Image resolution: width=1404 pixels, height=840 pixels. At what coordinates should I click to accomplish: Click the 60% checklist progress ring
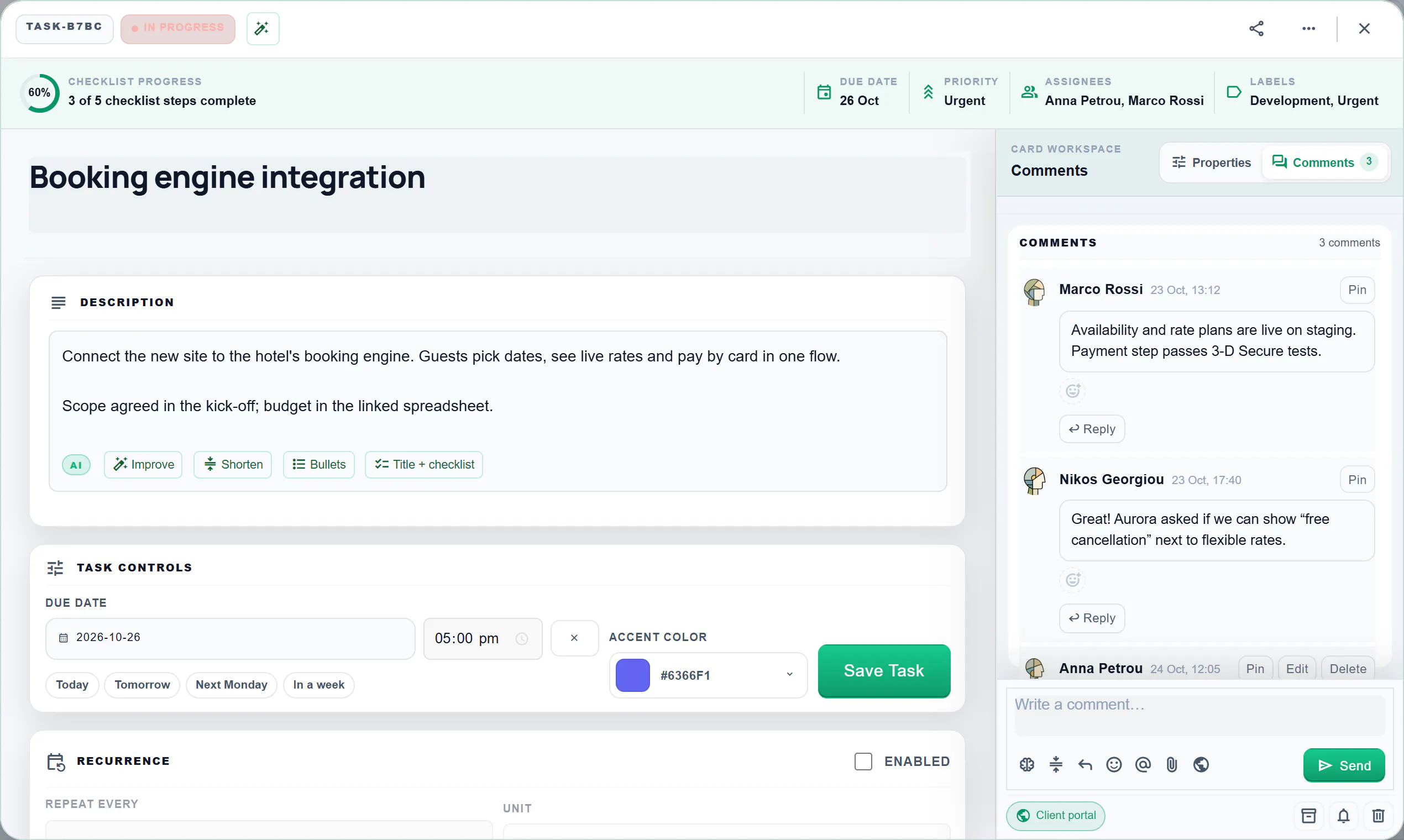tap(40, 93)
